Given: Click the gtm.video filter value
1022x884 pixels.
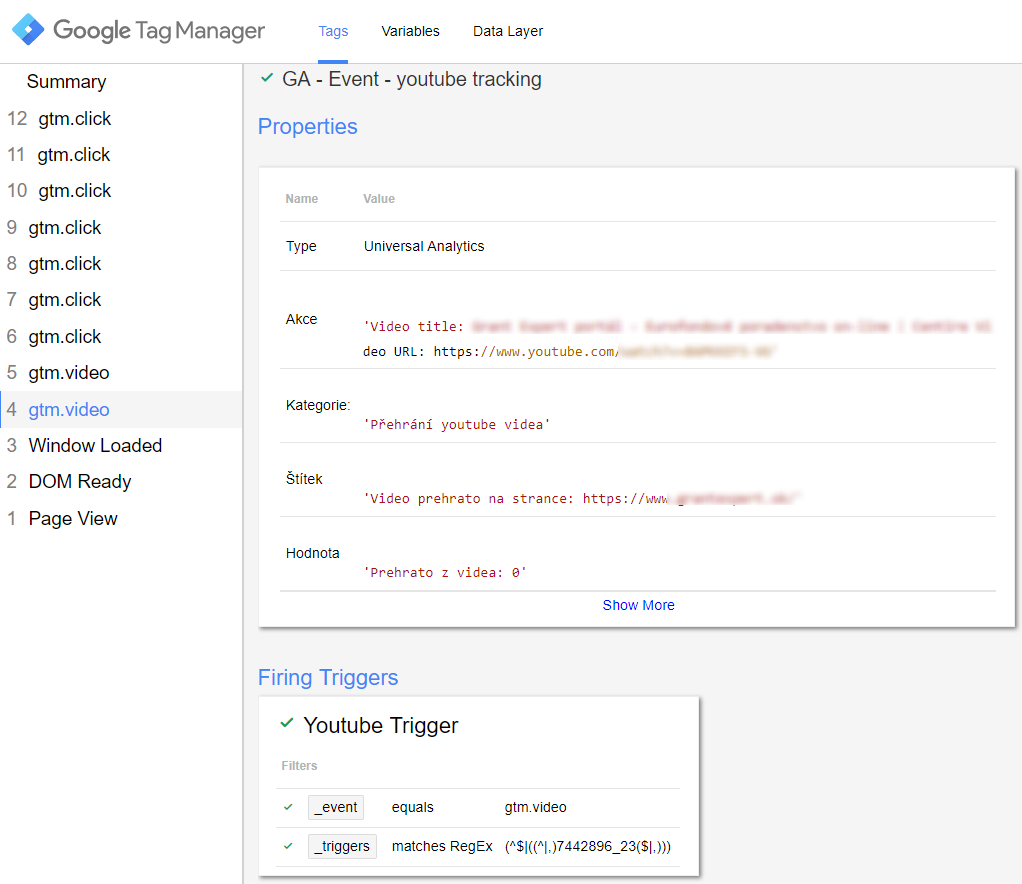Looking at the screenshot, I should 535,807.
